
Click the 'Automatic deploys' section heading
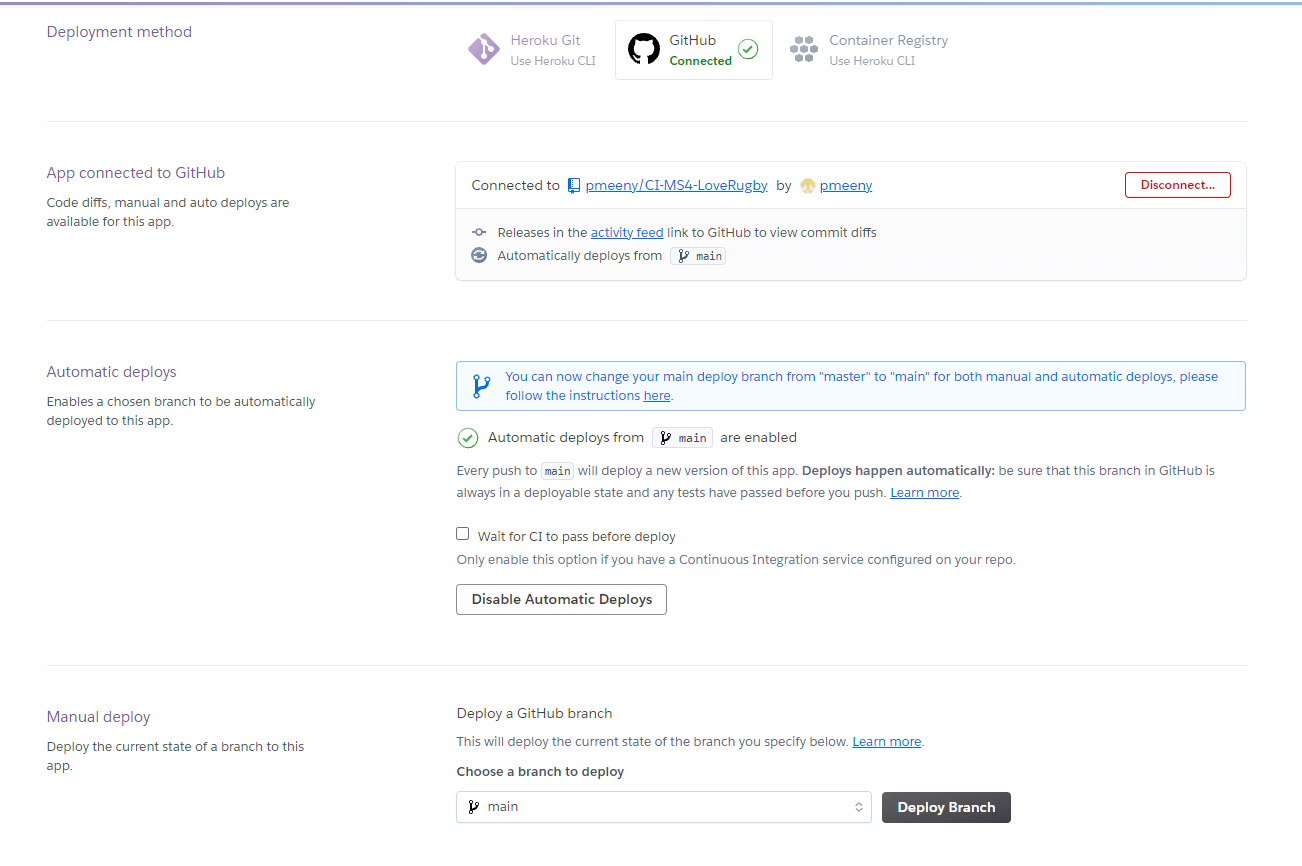click(111, 371)
